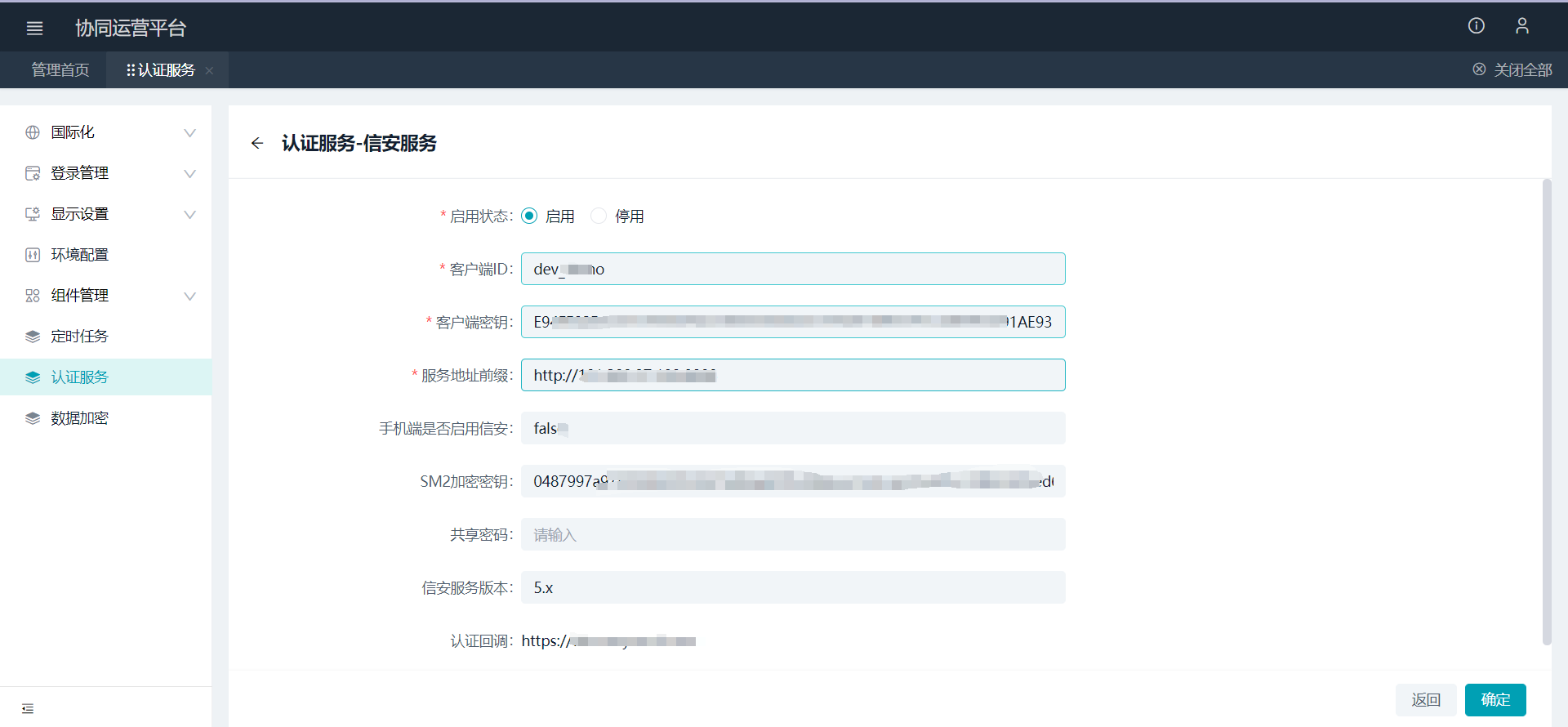Expand the 组件管理 chevron
This screenshot has width=1568, height=727.
pos(189,297)
